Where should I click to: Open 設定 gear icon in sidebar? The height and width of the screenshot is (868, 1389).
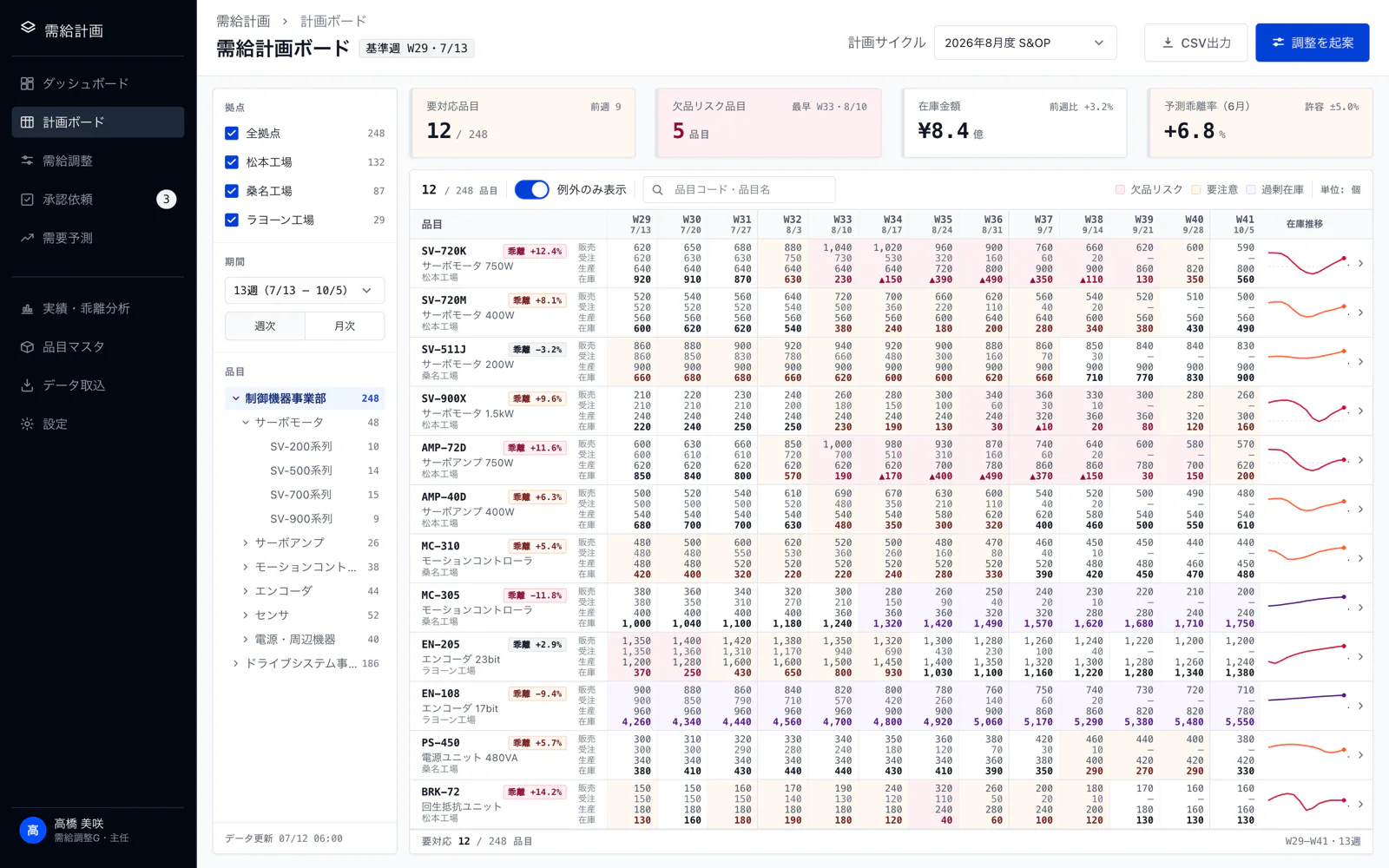tap(27, 424)
